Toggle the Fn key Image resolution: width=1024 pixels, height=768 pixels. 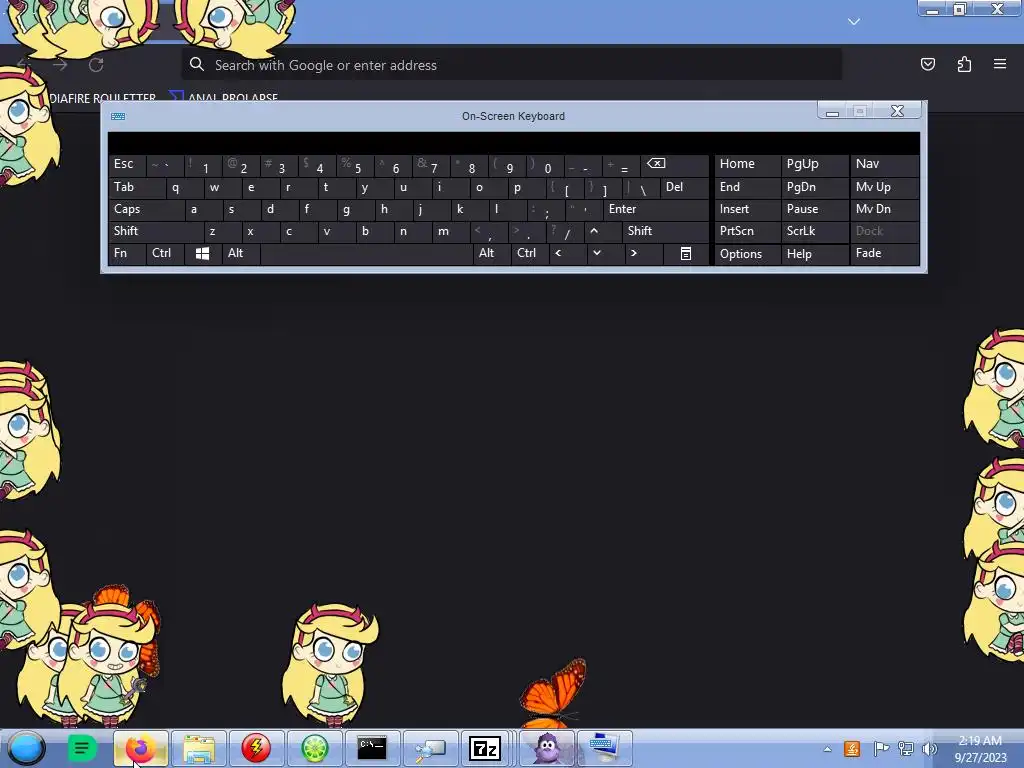127,253
